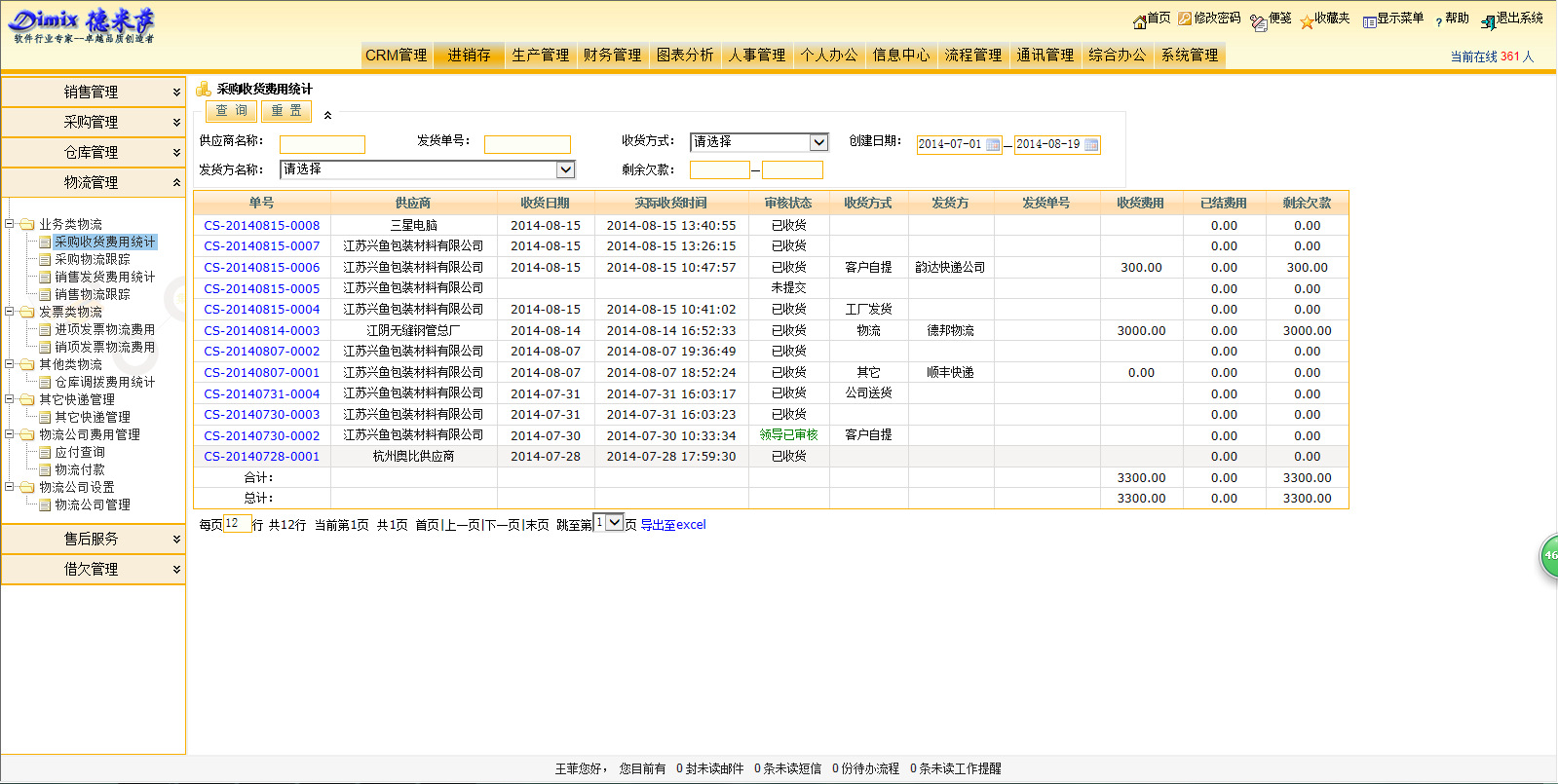1558x784 pixels.
Task: Focus the rows-per-page input field
Action: [238, 523]
